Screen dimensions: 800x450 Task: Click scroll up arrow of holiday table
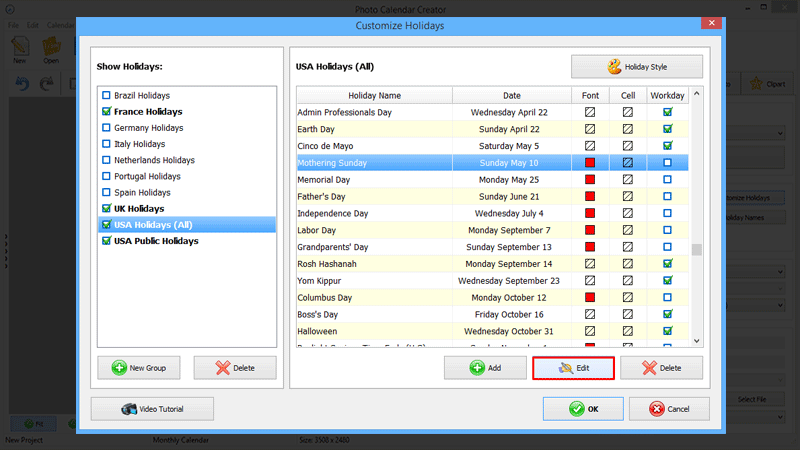click(696, 94)
